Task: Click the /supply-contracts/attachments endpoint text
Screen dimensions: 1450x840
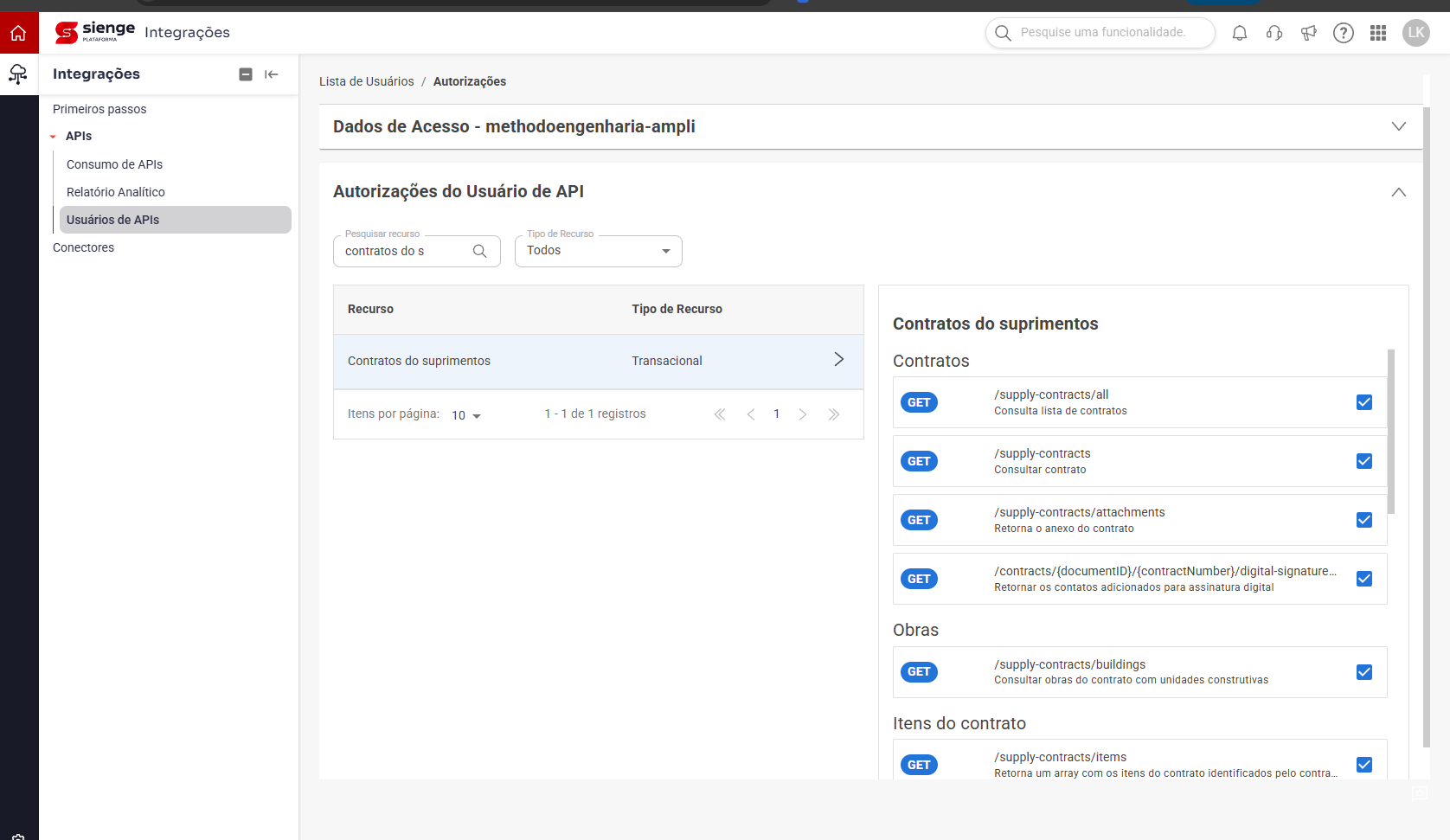Action: 1080,512
